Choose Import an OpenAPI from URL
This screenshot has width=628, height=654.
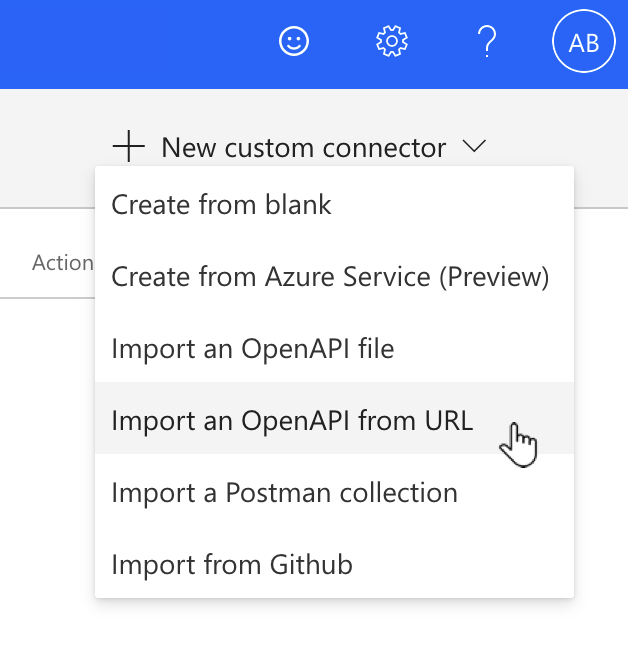(x=292, y=421)
